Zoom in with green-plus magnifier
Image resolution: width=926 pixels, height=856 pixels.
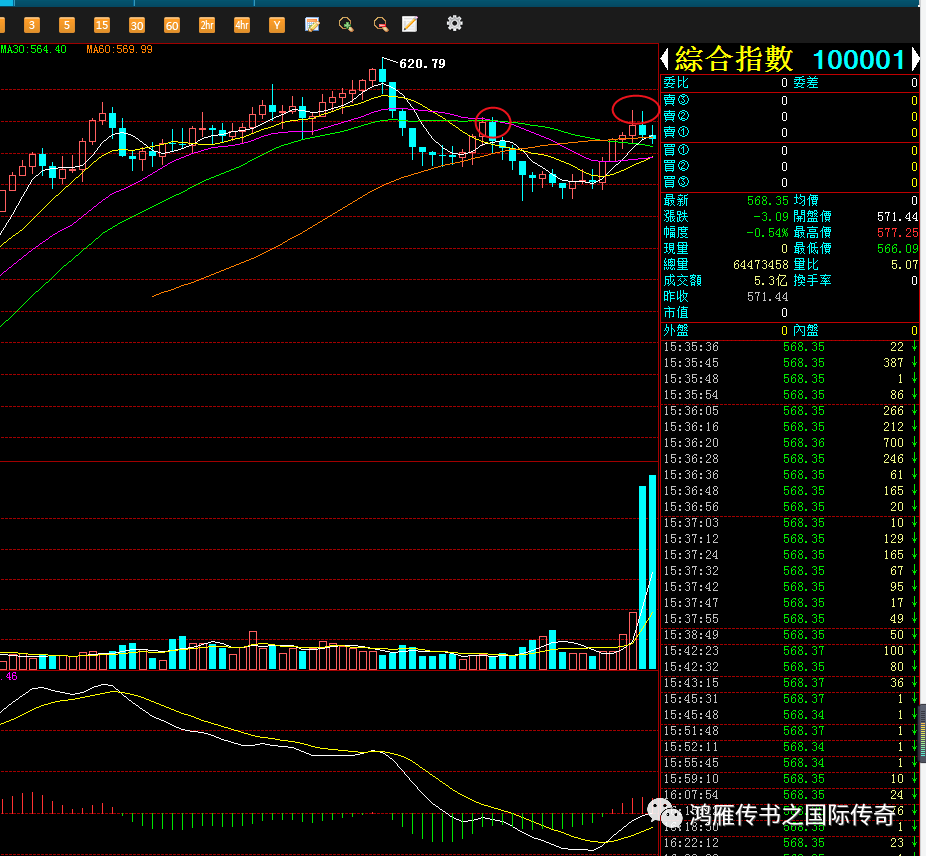pos(345,24)
